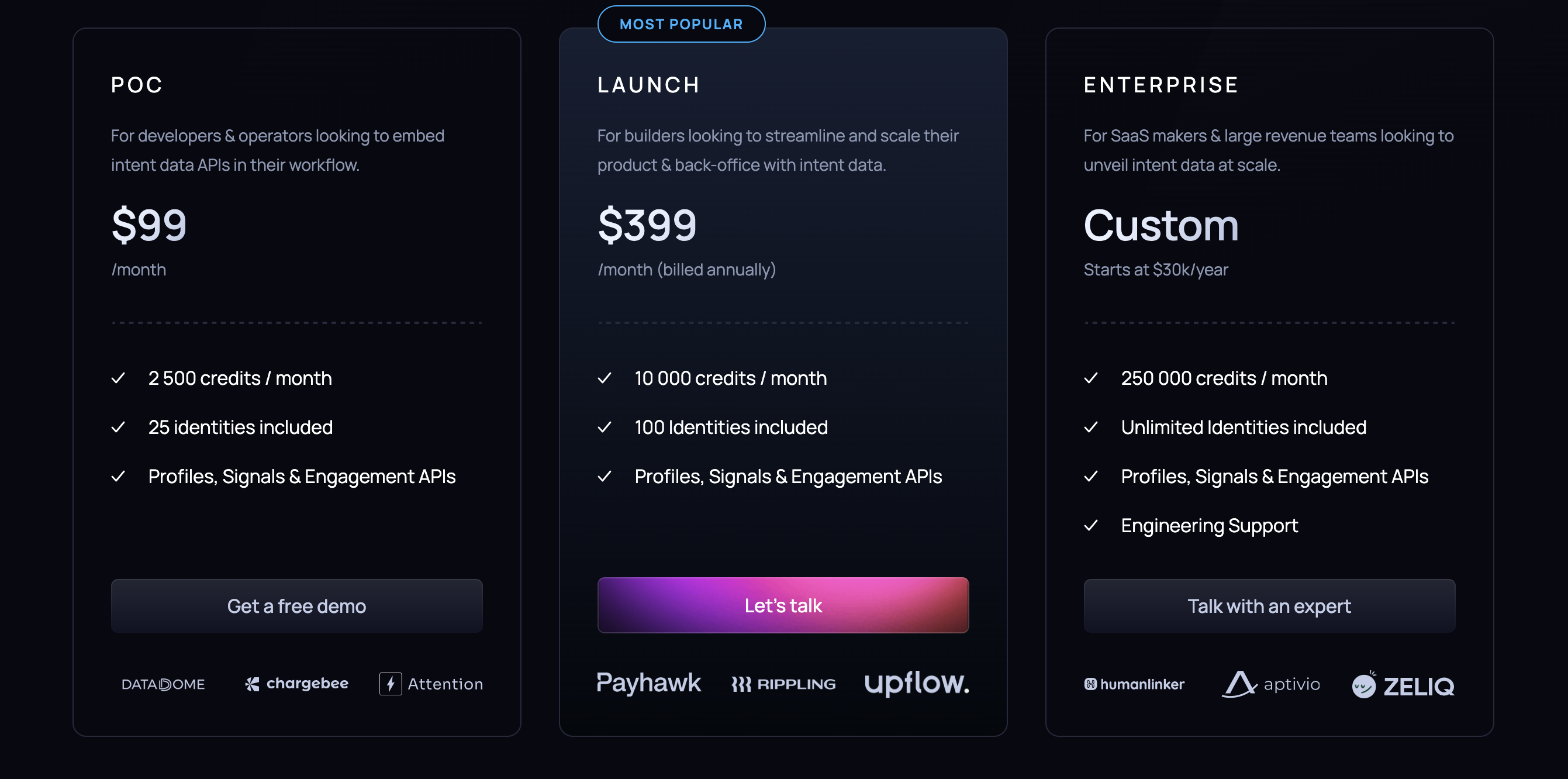The height and width of the screenshot is (779, 1568).
Task: Click the humanlinker logo
Action: coord(1134,684)
